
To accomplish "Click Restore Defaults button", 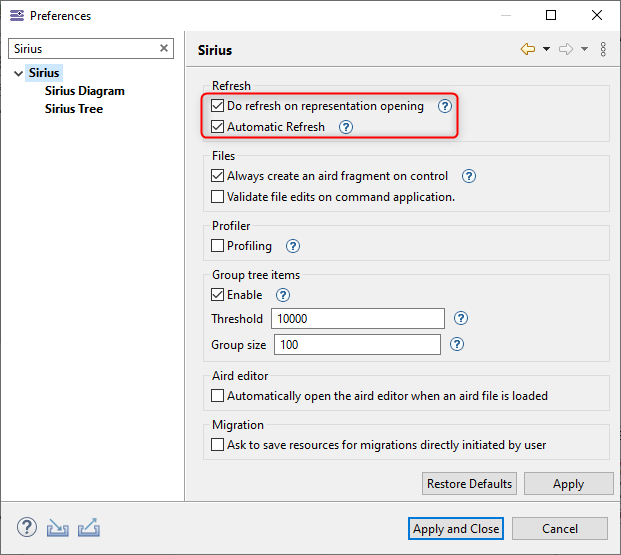I will click(x=469, y=484).
